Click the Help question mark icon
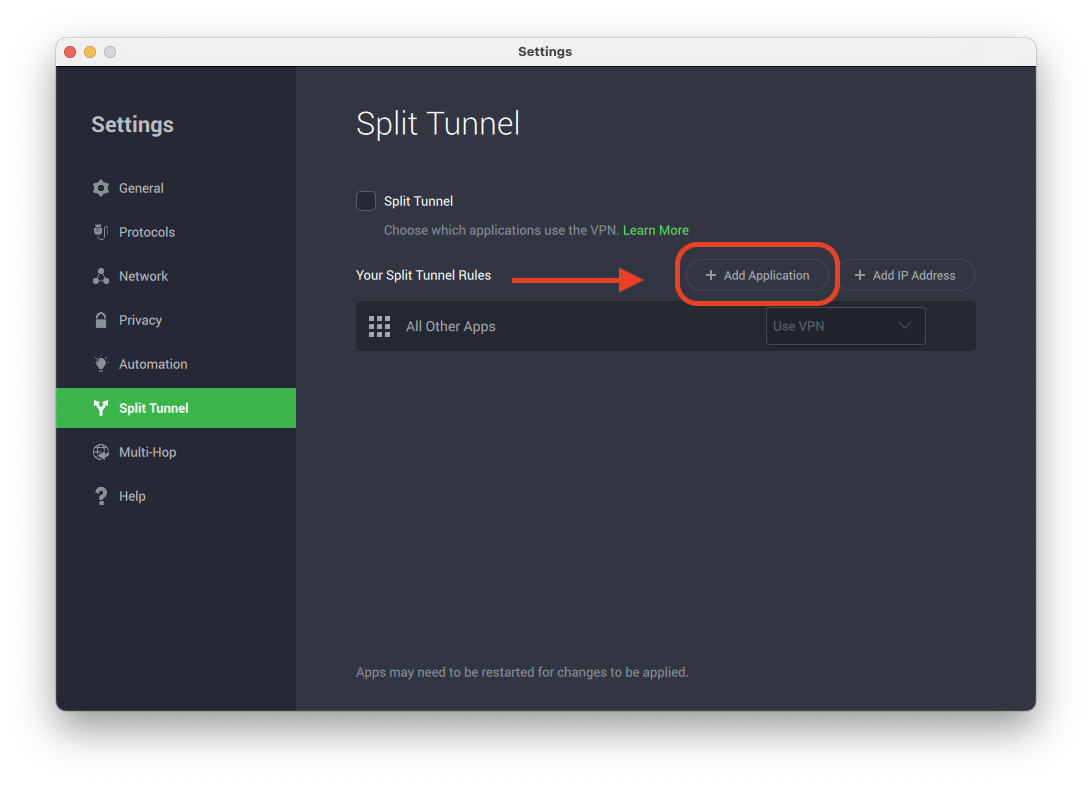This screenshot has width=1092, height=785. point(101,496)
